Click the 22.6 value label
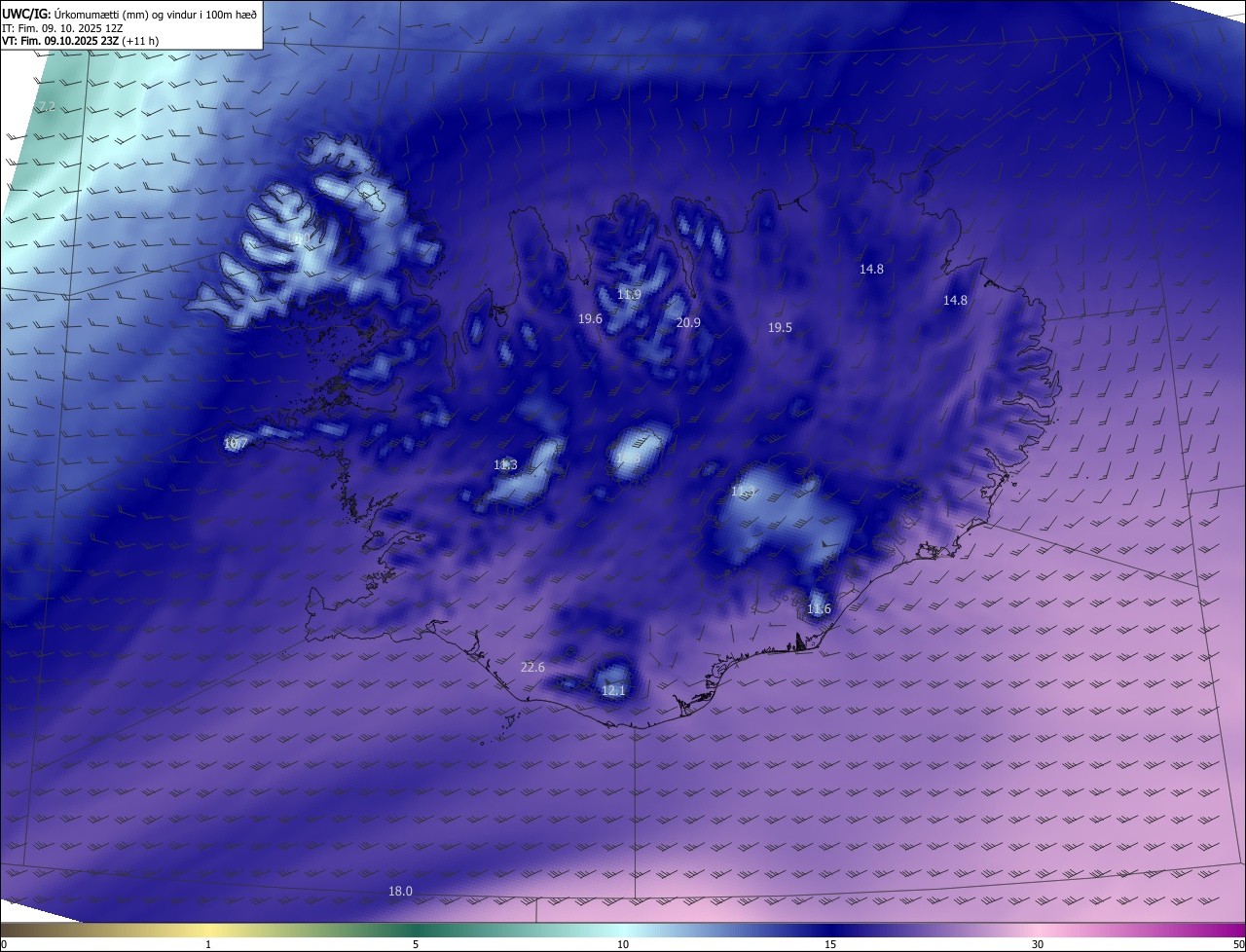 (532, 667)
